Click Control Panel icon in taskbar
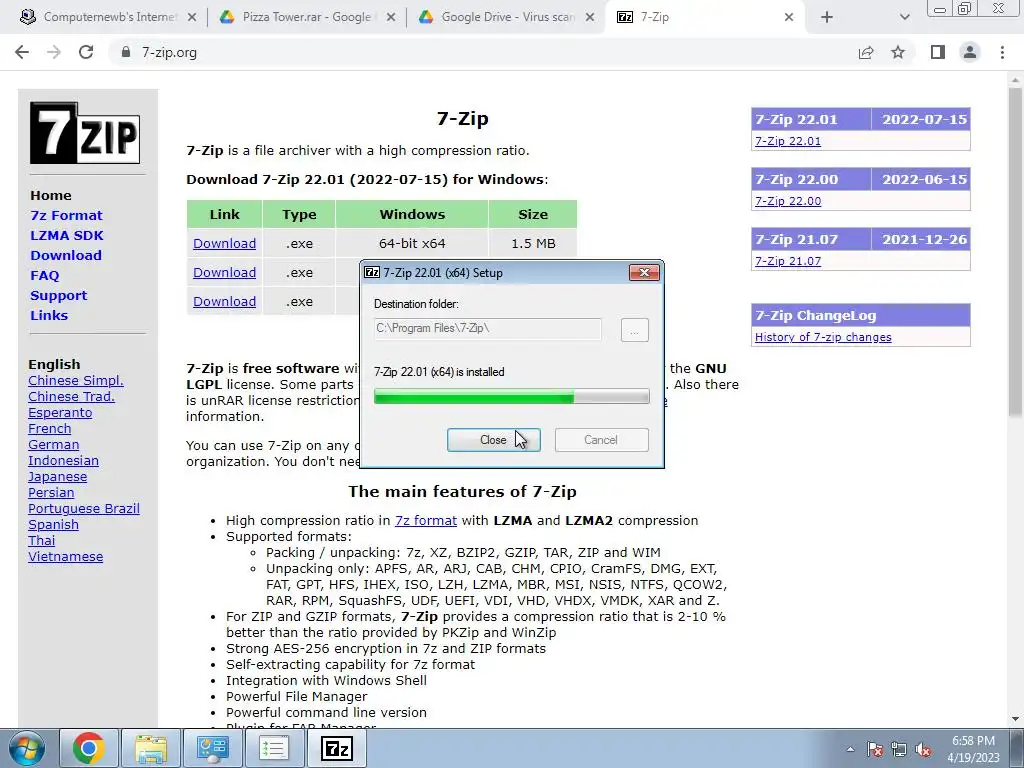Screen dimensions: 1024x768 (212, 748)
